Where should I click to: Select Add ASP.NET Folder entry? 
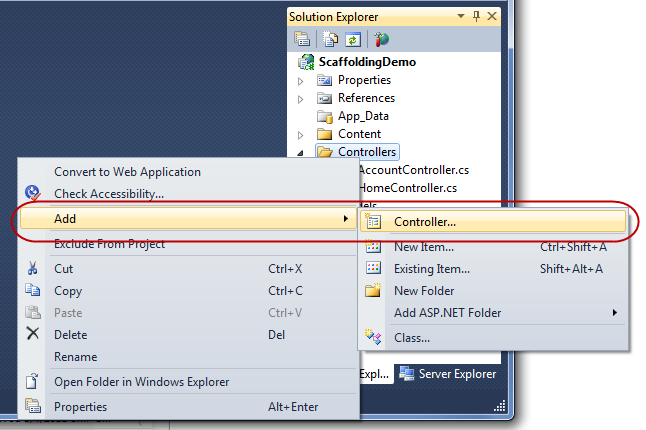493,313
